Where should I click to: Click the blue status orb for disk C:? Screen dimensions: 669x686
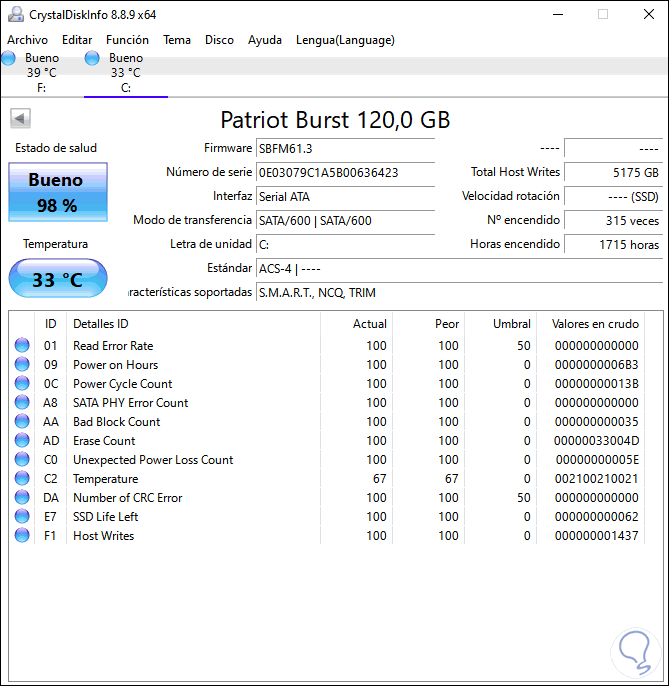point(92,58)
